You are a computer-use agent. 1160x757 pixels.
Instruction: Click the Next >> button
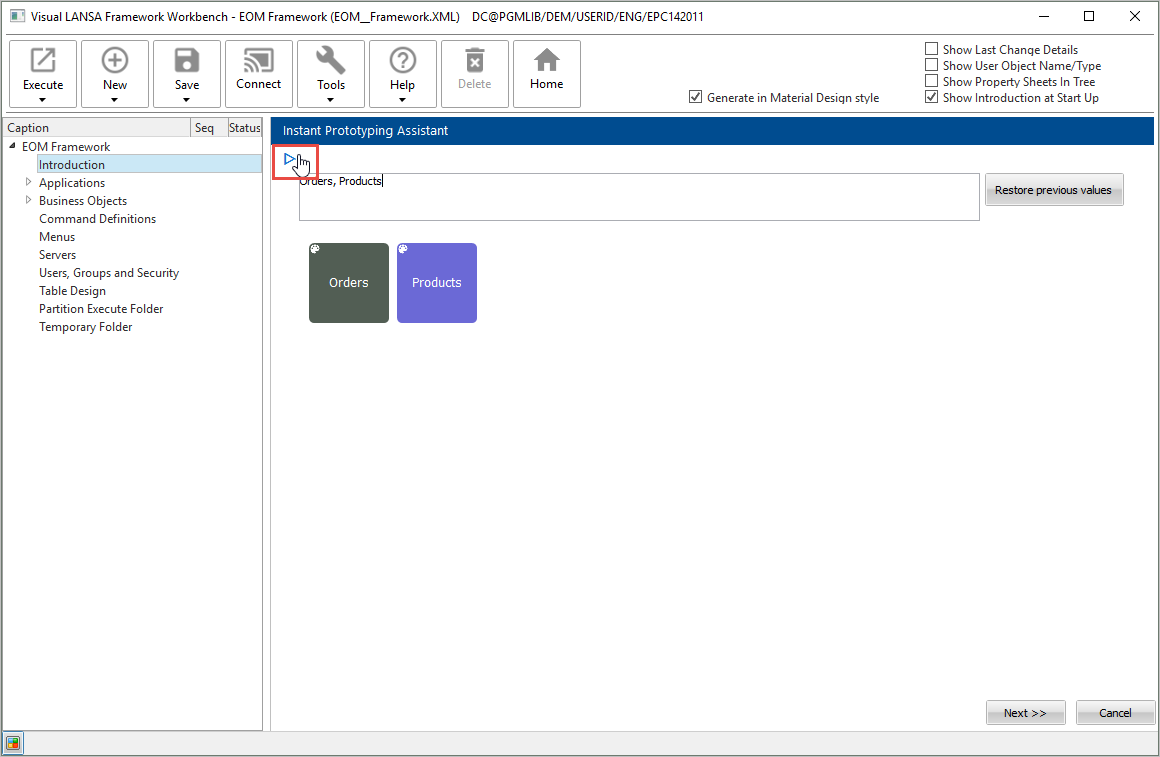(1025, 713)
